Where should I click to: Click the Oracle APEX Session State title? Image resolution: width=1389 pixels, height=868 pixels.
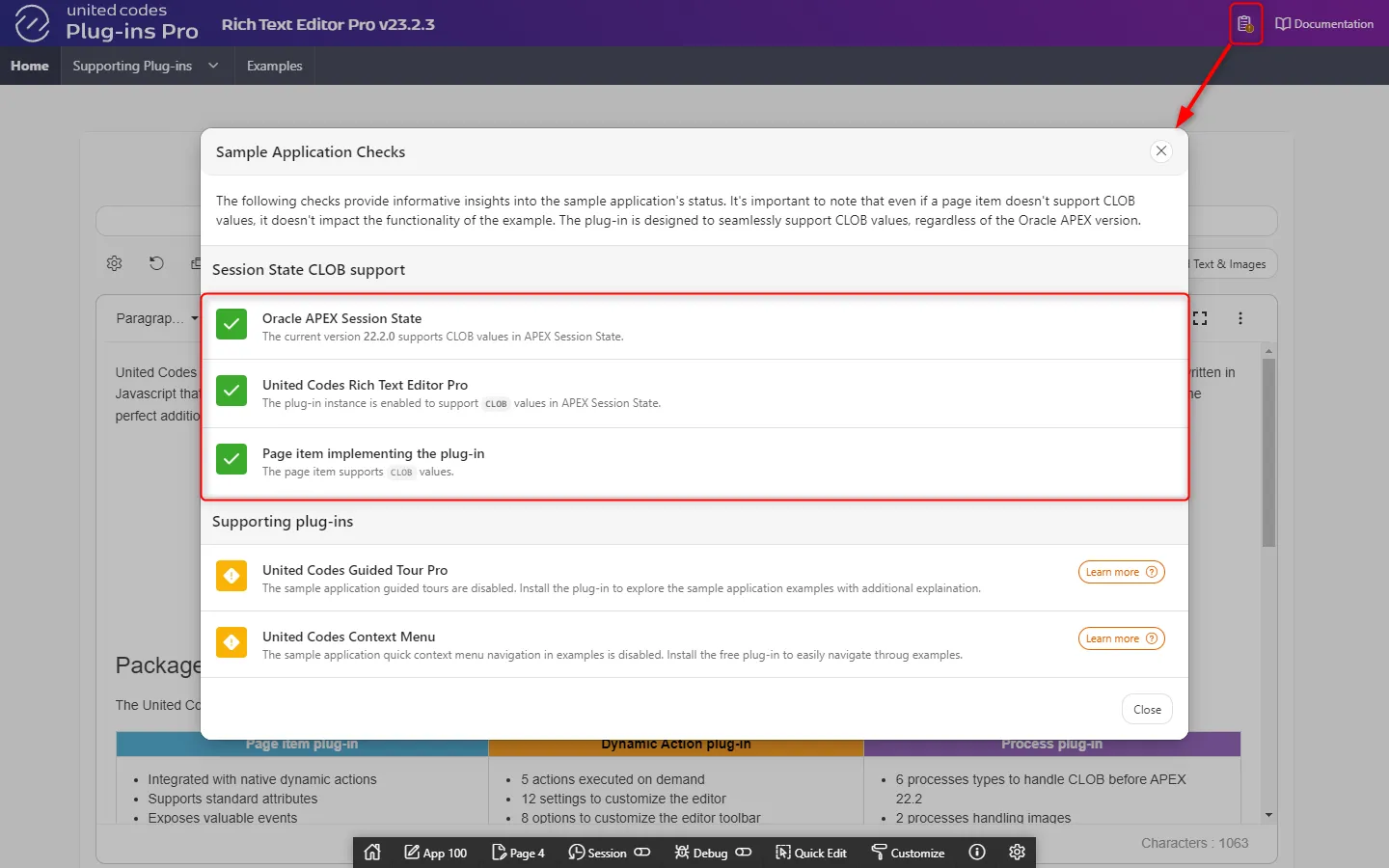(341, 318)
